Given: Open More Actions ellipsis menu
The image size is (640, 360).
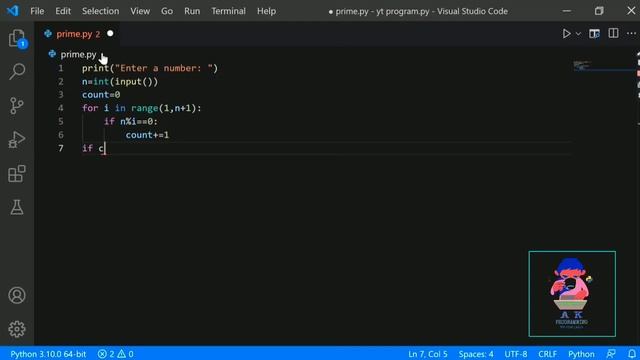Looking at the screenshot, I should coord(631,33).
